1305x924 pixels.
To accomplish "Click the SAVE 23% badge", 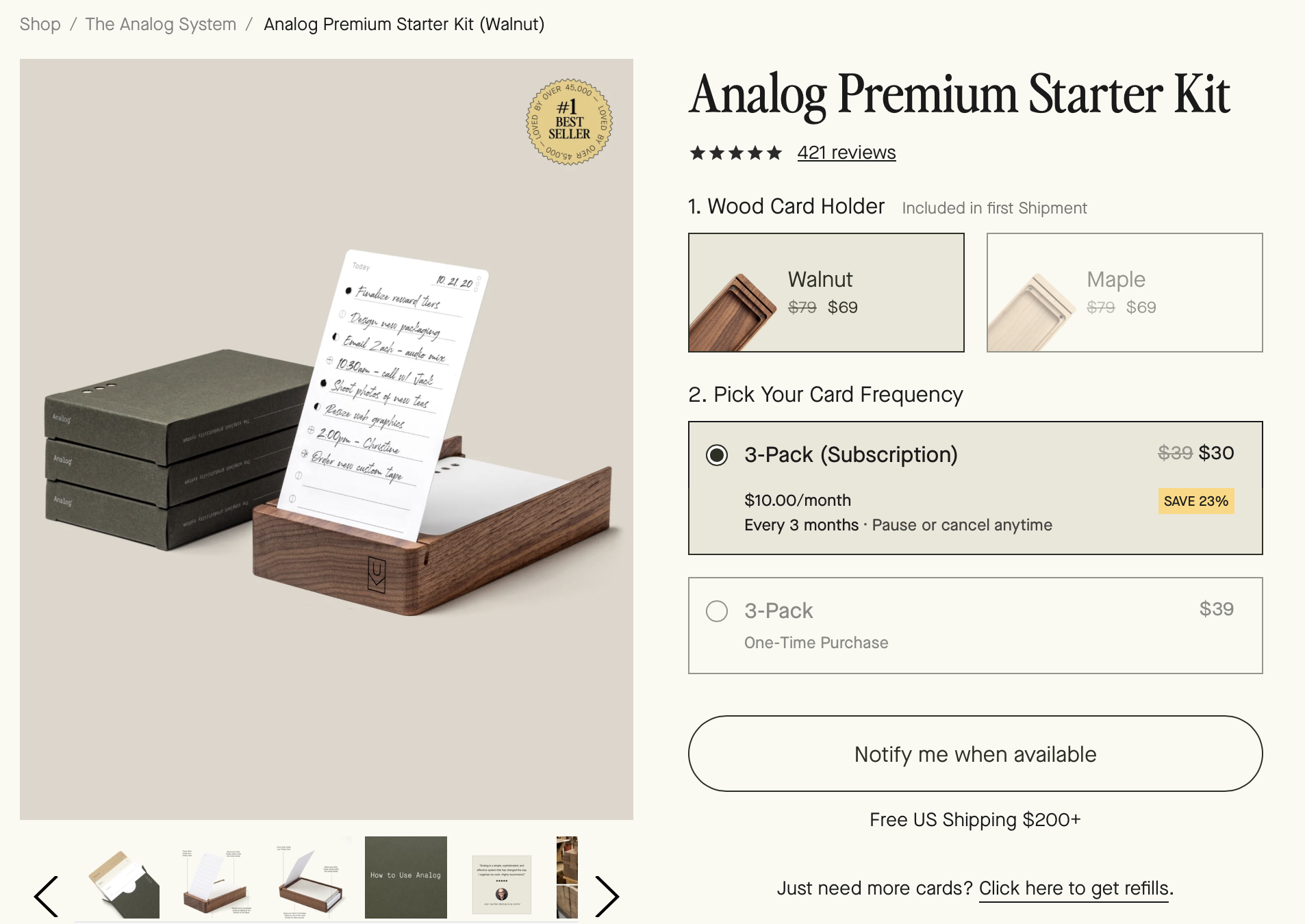I will tap(1195, 501).
